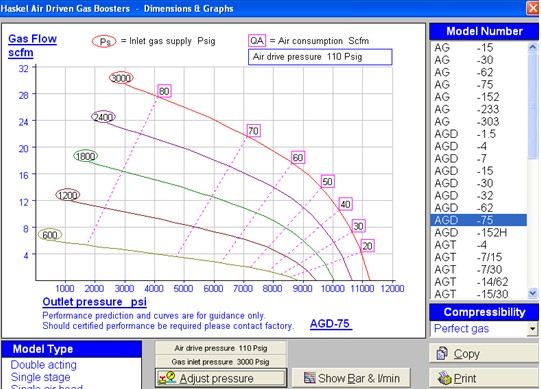Click the Air drive pressure 110 Psig field
The height and width of the screenshot is (389, 541).
click(x=320, y=57)
